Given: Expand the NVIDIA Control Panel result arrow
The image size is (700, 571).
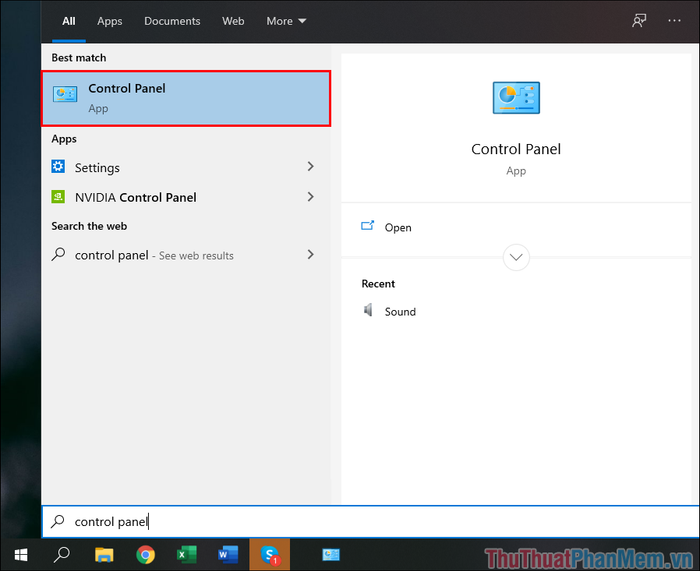Looking at the screenshot, I should (311, 196).
